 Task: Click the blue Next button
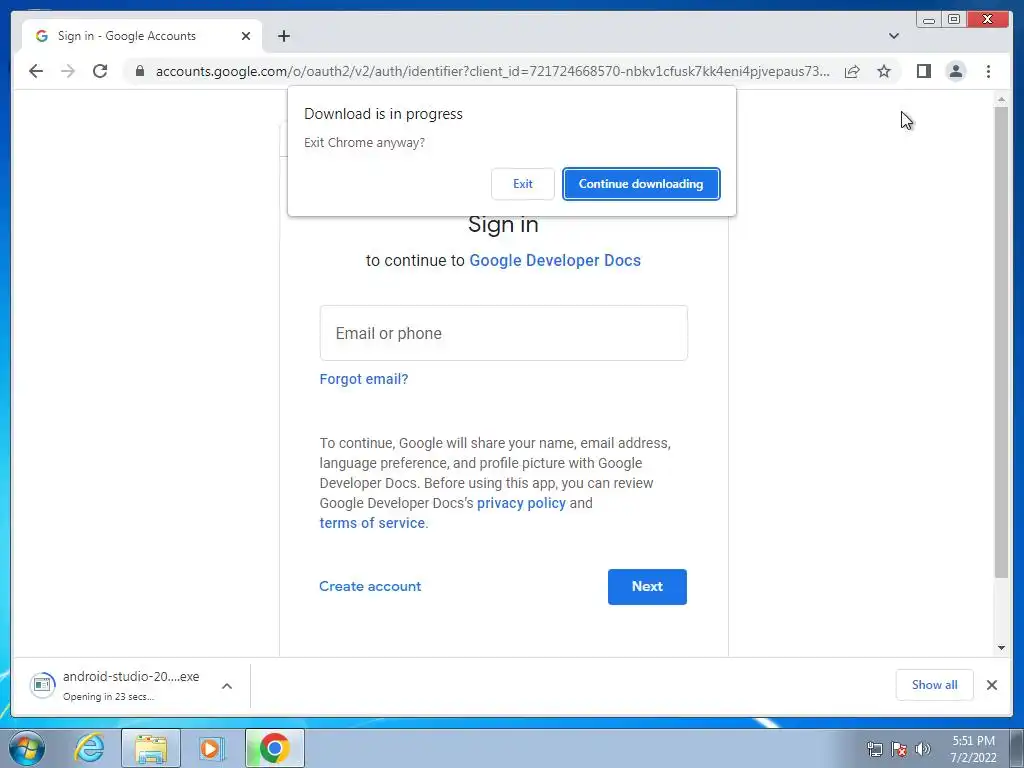(x=647, y=586)
